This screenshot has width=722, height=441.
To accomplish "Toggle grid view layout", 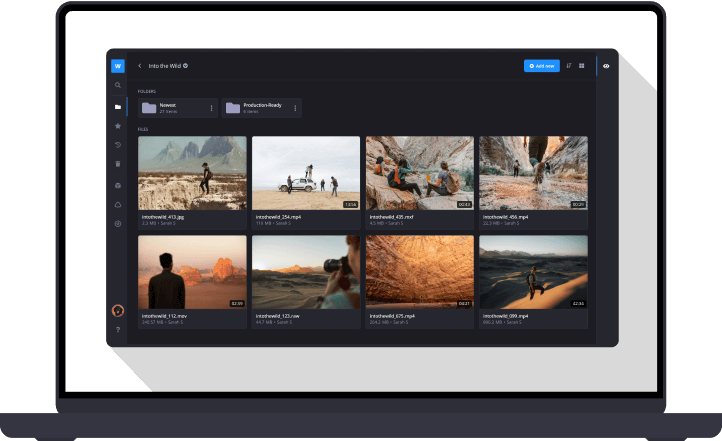I will 581,66.
